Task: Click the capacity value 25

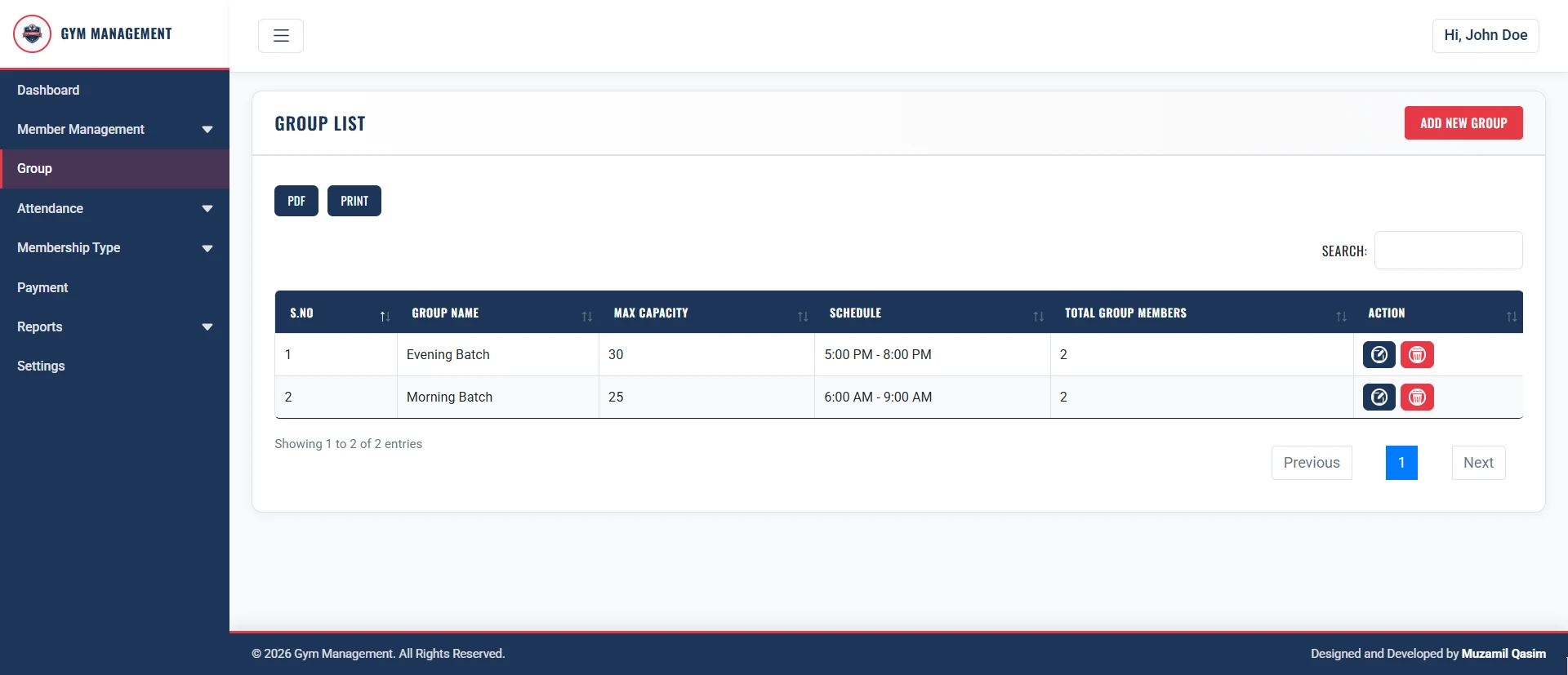Action: tap(616, 397)
